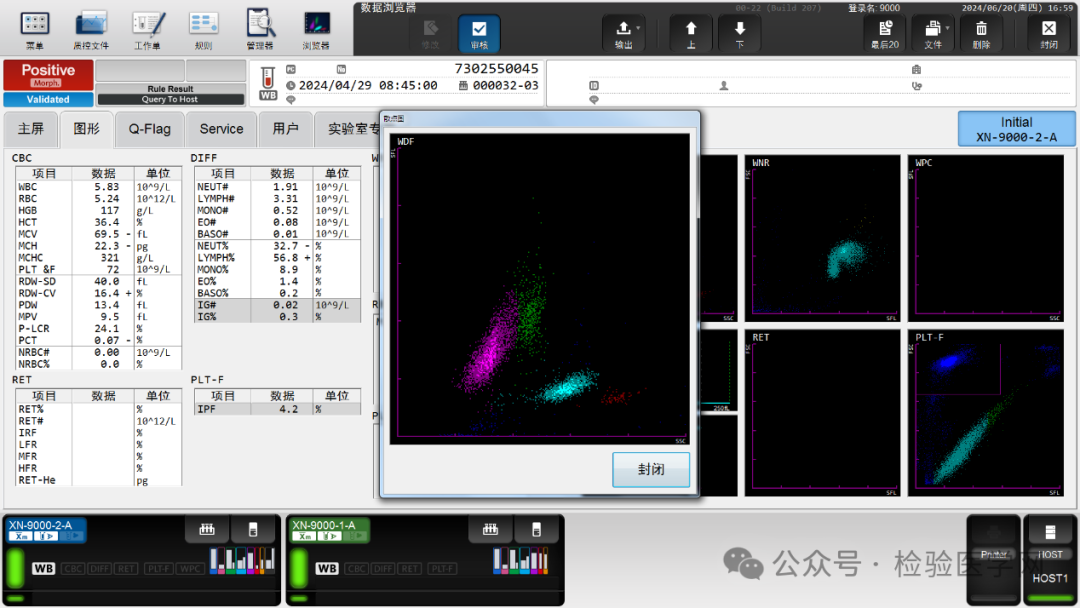This screenshot has width=1080, height=608.
Task: Select the MCV row value 69.5
Action: tap(107, 234)
